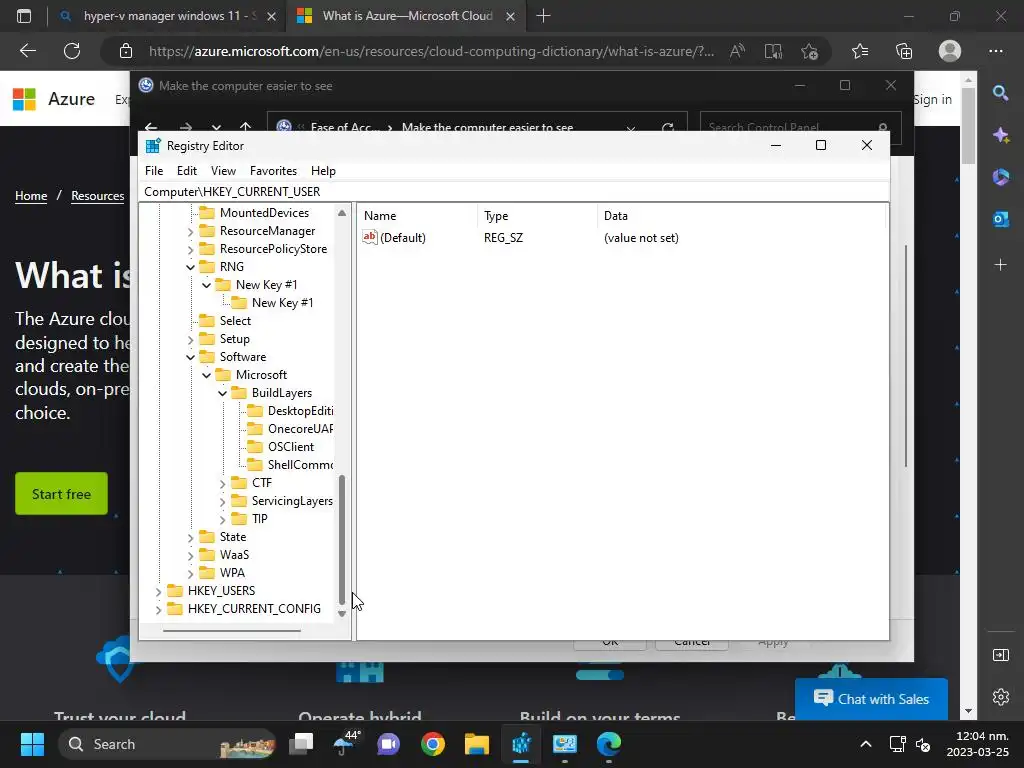Screen dimensions: 1024x768
Task: Click the REG_SZ type cell
Action: pyautogui.click(x=504, y=238)
